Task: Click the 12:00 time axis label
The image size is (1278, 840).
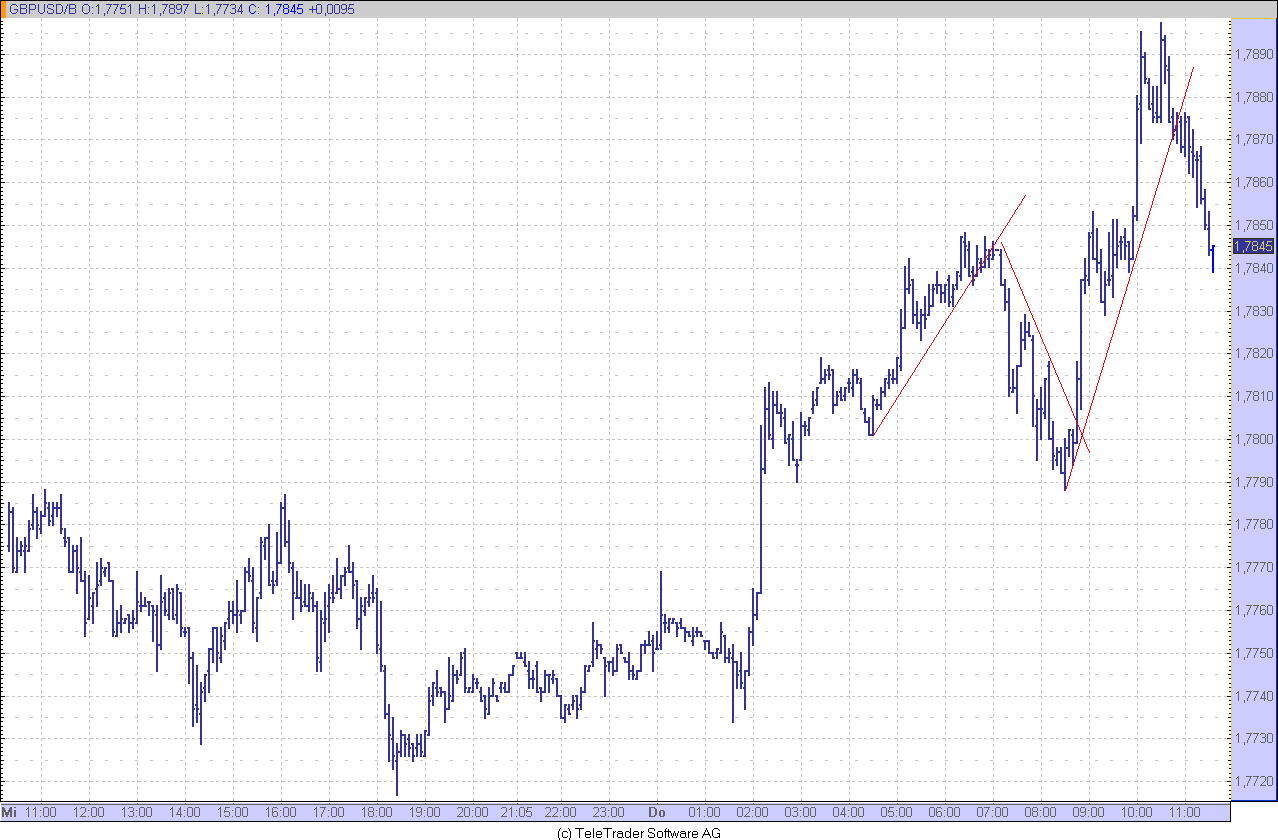Action: [x=90, y=811]
